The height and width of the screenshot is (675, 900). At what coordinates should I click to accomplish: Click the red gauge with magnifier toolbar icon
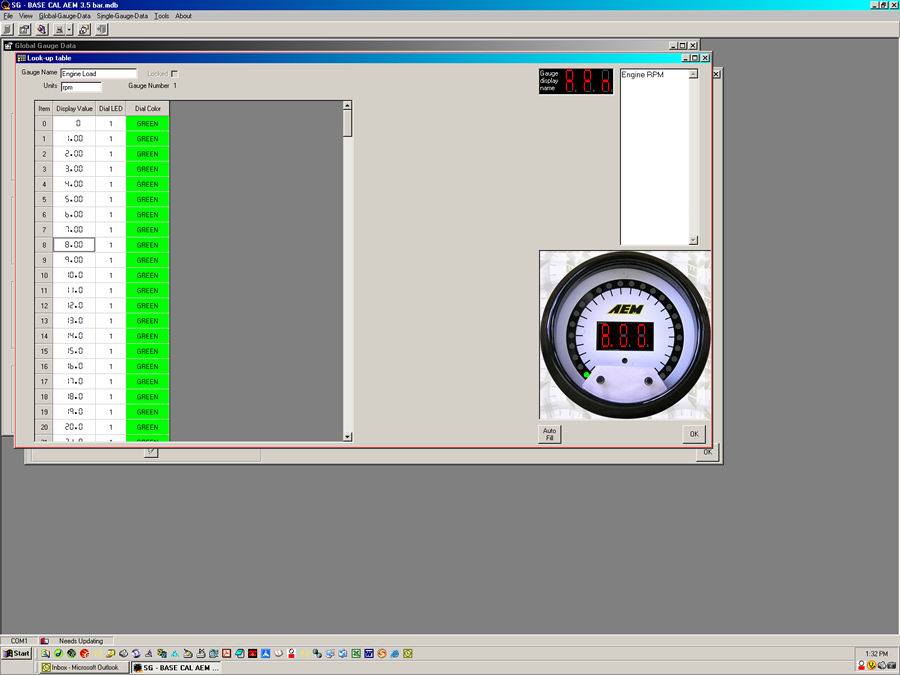click(42, 29)
